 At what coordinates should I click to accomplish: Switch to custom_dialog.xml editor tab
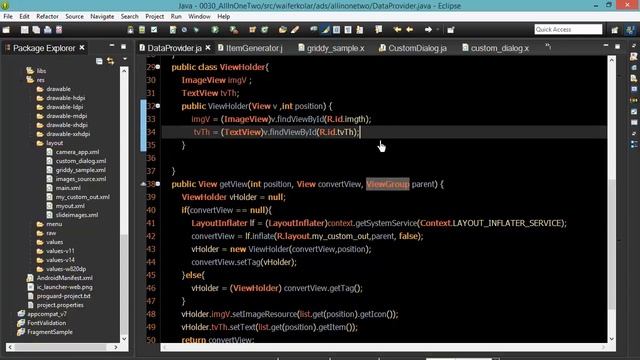point(495,48)
